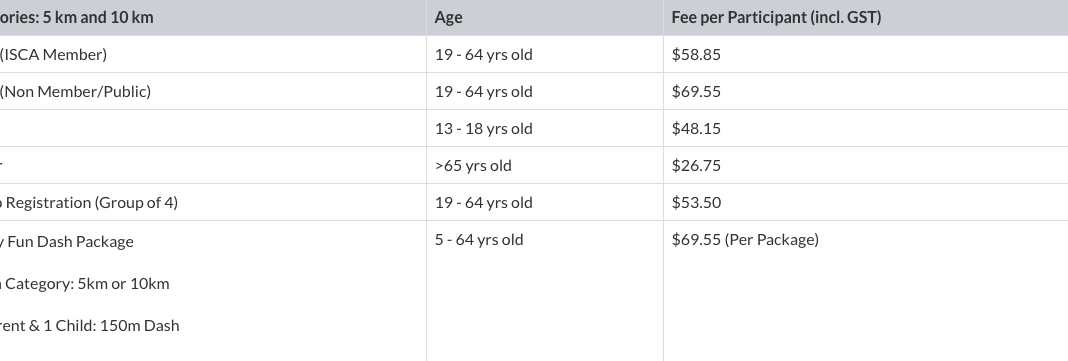Click the first $69.55 fee cell
Viewport: 1068px width, 361px height.
(696, 91)
